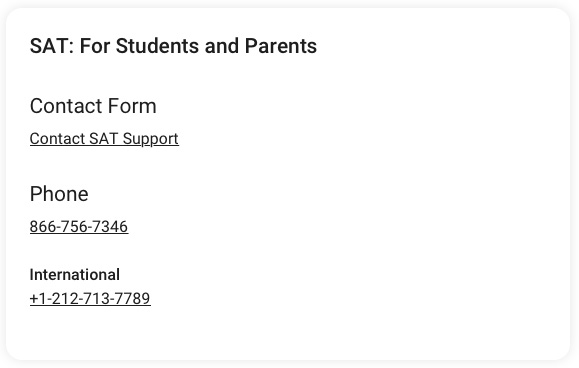Click the +1 country code prefix
This screenshot has width=579, height=368.
(x=38, y=299)
